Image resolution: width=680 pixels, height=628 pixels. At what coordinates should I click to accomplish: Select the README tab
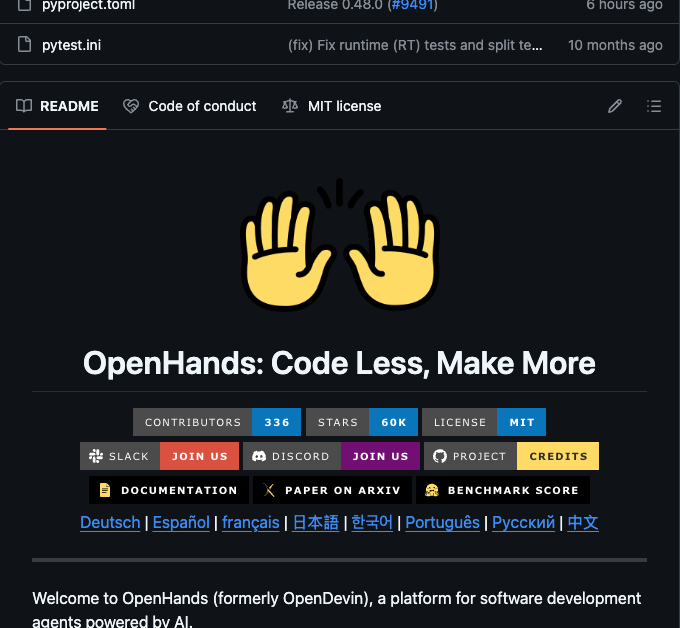(x=57, y=106)
